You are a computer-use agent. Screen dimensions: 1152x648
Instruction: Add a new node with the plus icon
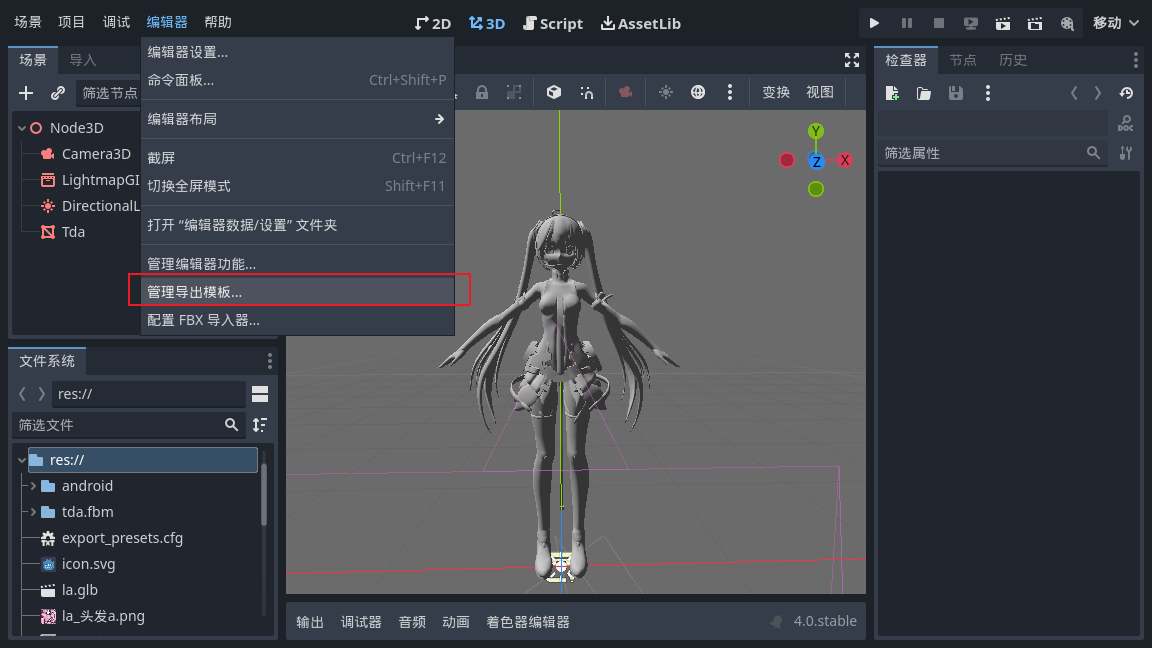(x=26, y=93)
